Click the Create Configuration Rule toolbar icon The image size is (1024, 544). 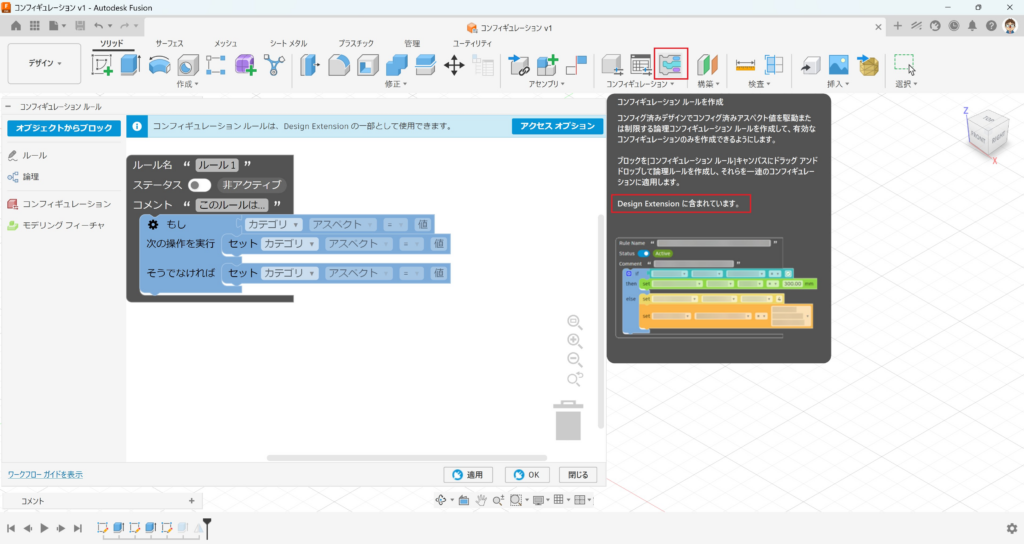click(671, 65)
